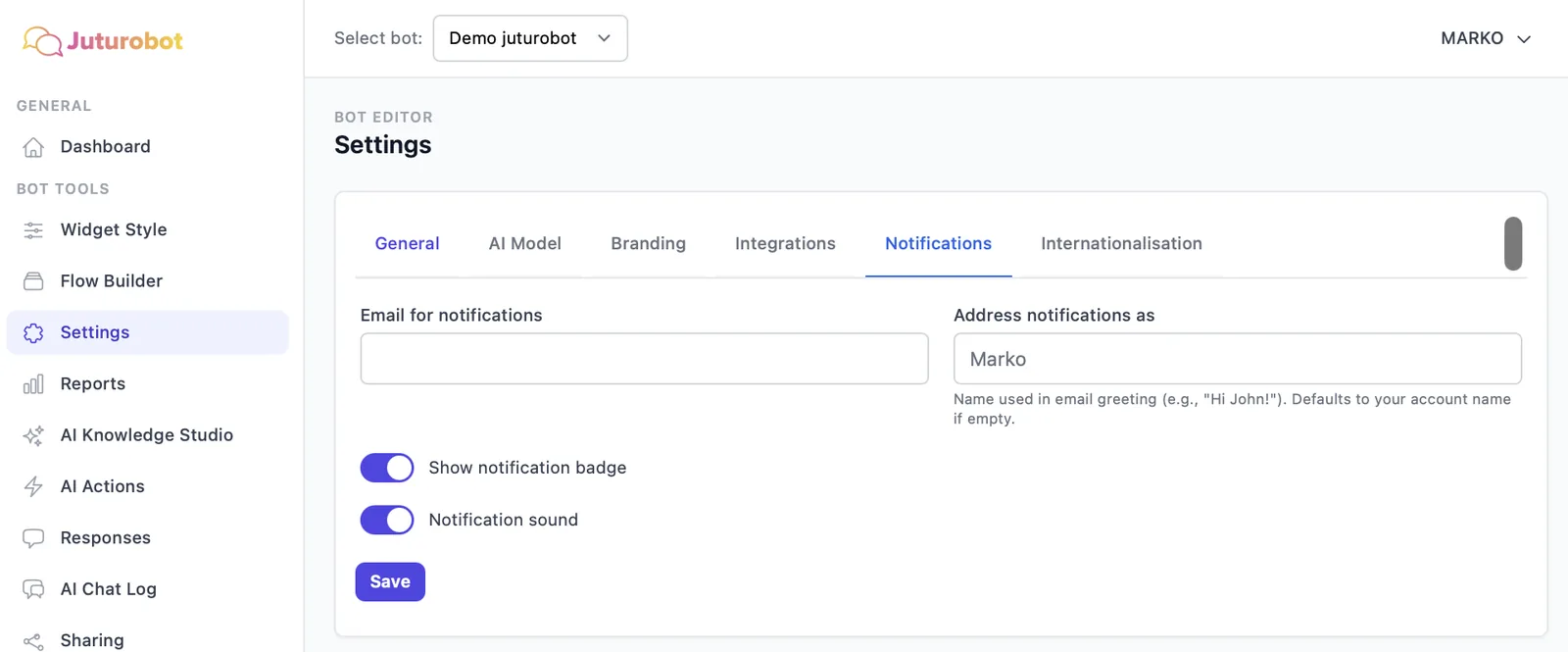Open the Select bot dropdown

click(530, 38)
